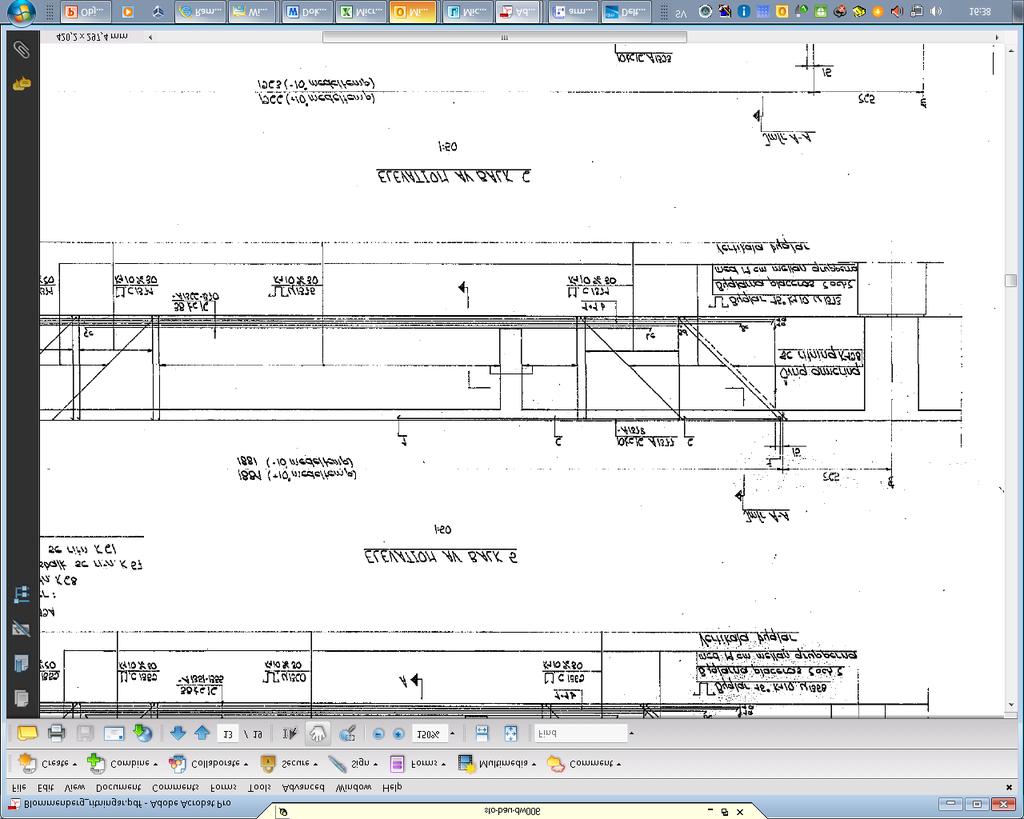The height and width of the screenshot is (819, 1024).
Task: Open the Pages thumbnails panel icon
Action: coord(21,698)
